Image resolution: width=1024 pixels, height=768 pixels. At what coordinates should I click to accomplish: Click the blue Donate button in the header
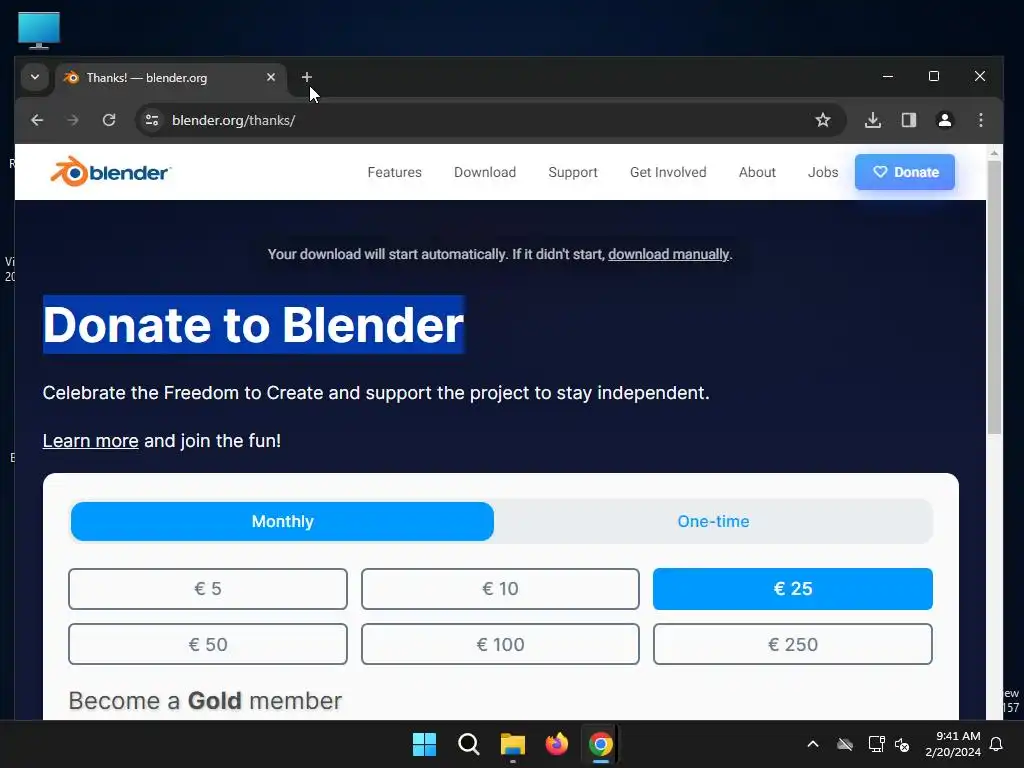tap(904, 172)
